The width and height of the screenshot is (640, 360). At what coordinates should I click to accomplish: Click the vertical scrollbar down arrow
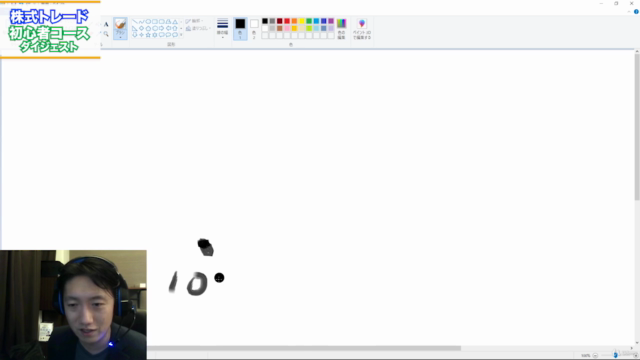637,343
